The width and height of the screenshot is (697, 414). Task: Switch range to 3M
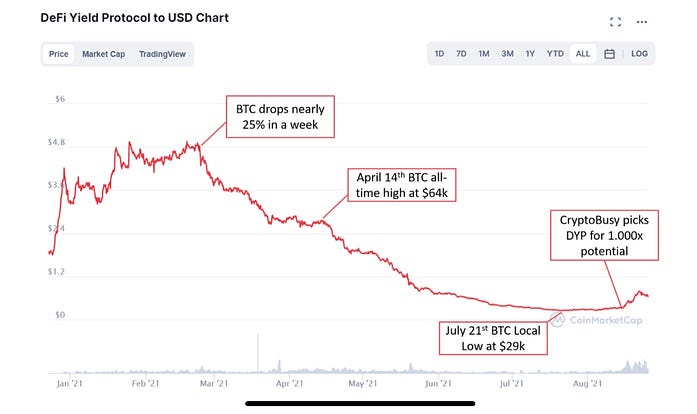click(x=508, y=54)
